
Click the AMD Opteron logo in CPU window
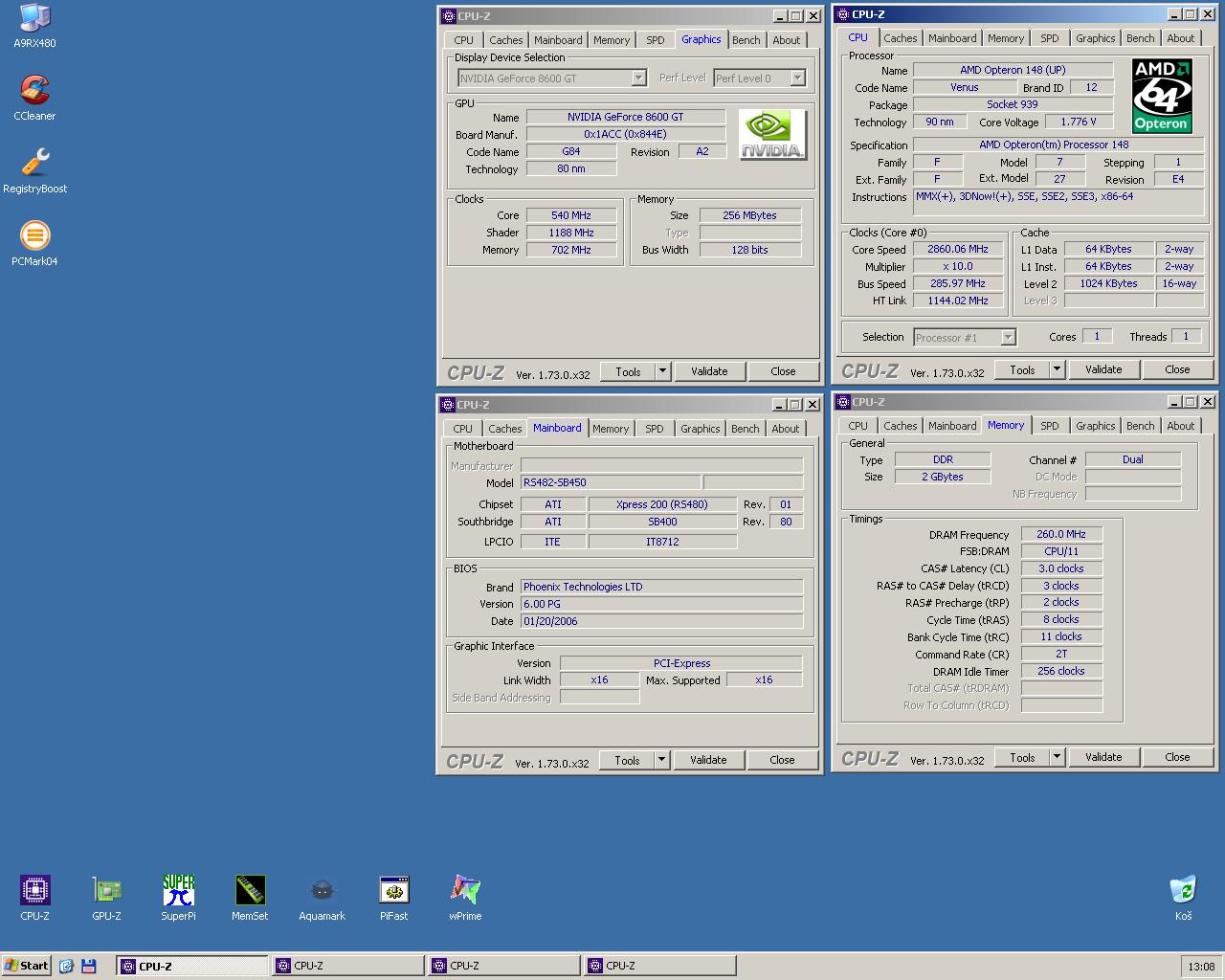coord(1161,95)
